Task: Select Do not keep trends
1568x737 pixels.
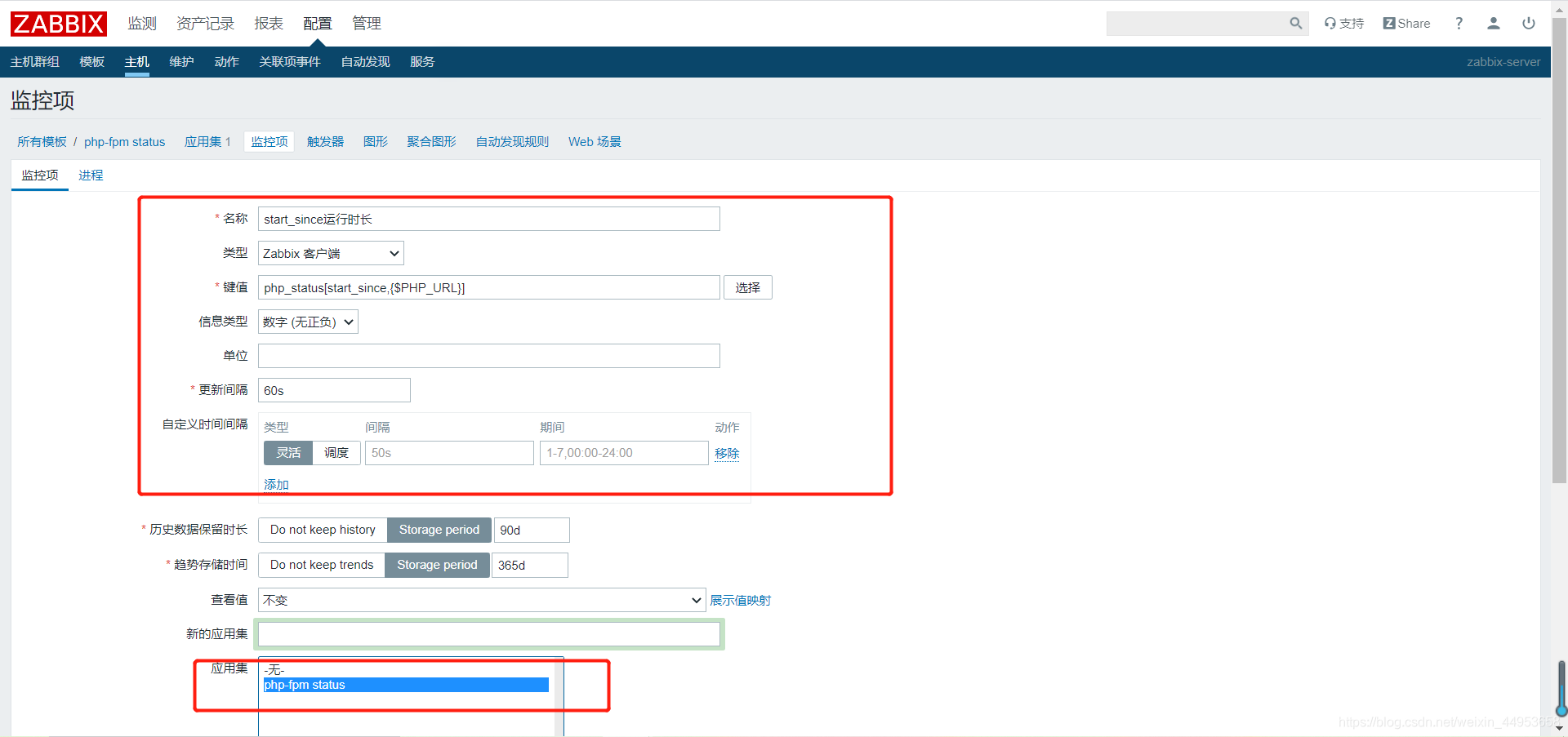Action: pyautogui.click(x=322, y=565)
